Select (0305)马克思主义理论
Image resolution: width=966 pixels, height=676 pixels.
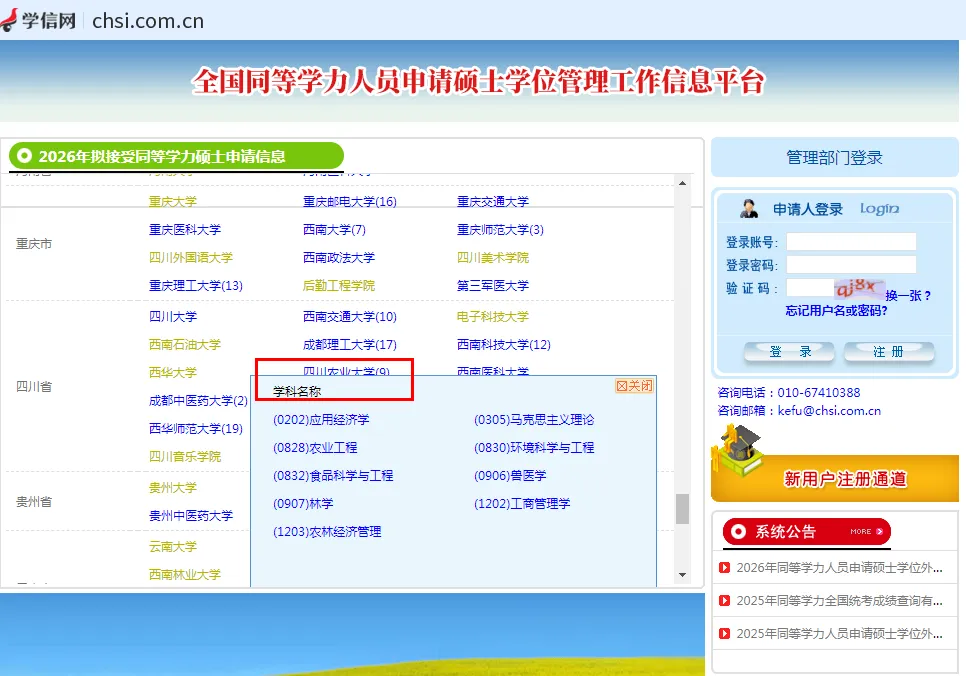(x=534, y=420)
